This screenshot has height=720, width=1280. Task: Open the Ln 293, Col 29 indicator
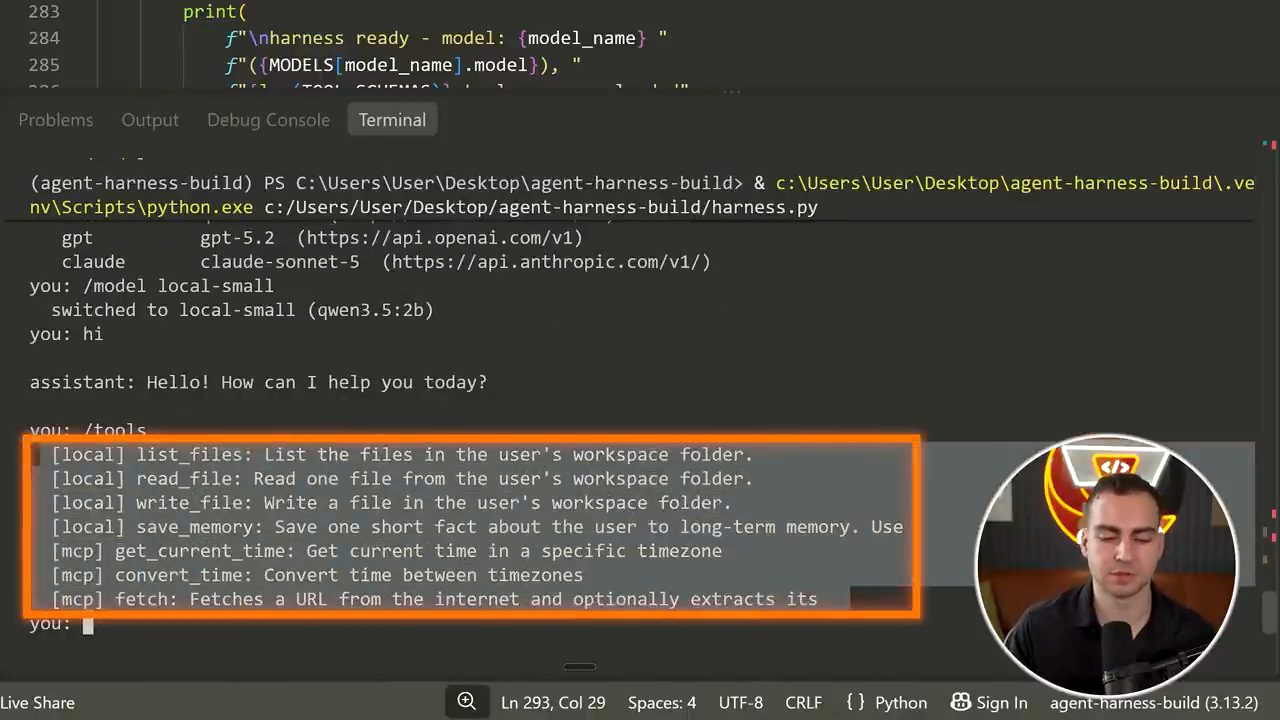tap(553, 703)
